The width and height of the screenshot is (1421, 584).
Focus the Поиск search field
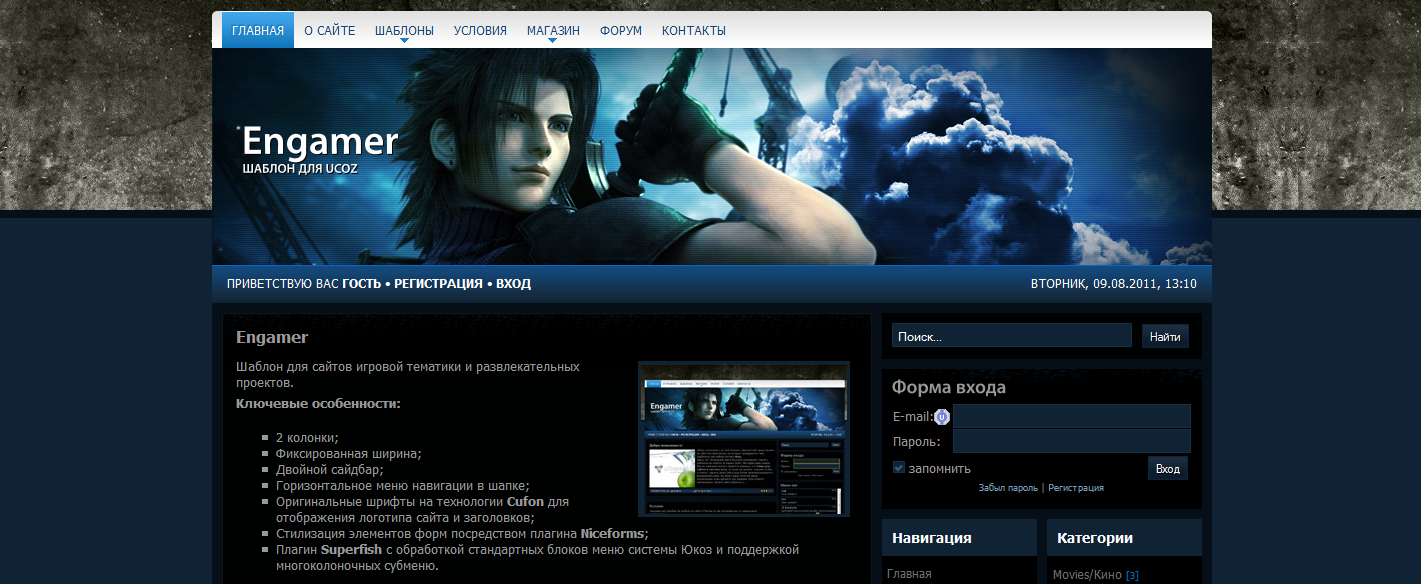[x=1012, y=336]
